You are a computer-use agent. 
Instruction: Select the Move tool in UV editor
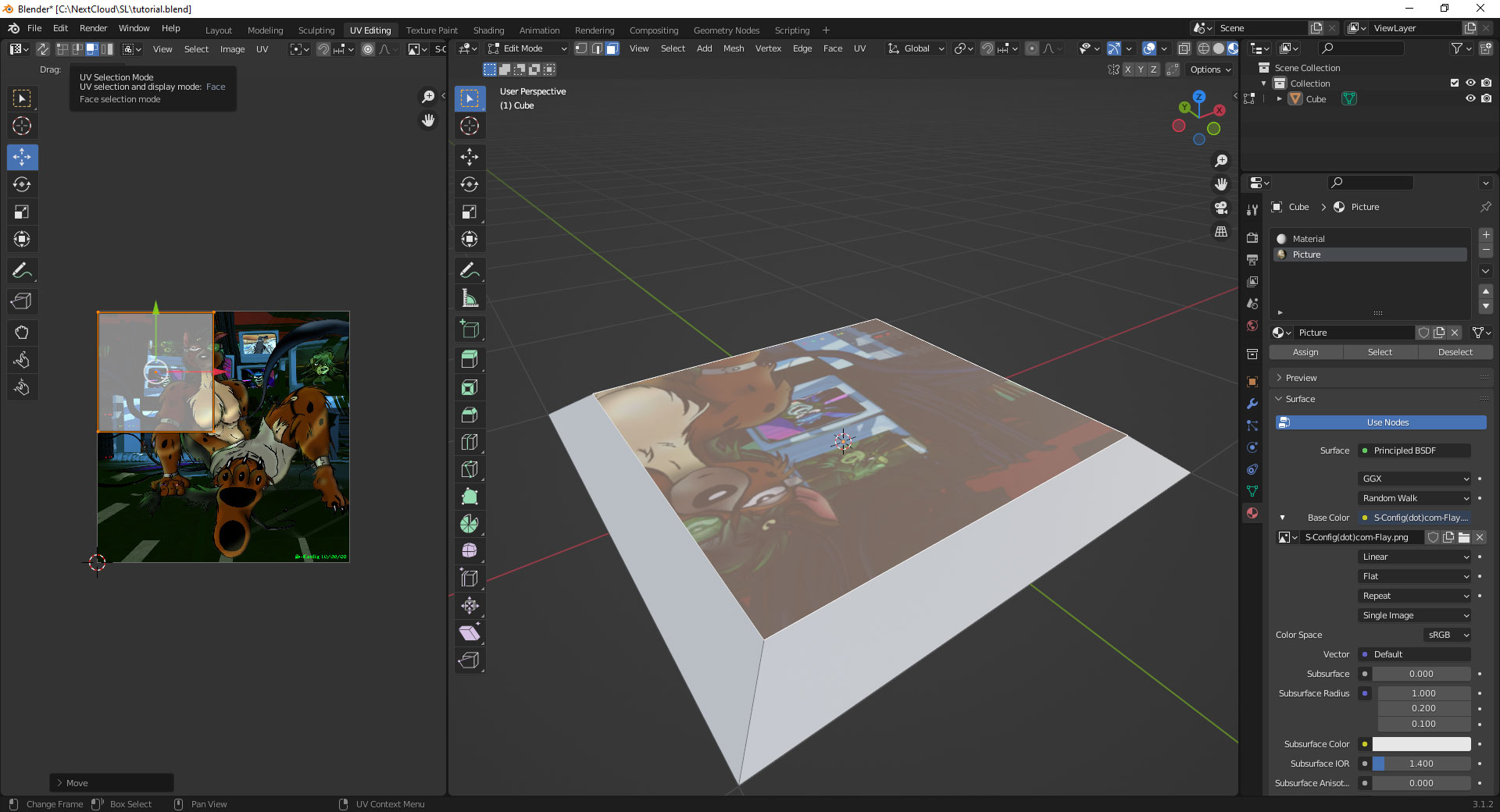[22, 157]
